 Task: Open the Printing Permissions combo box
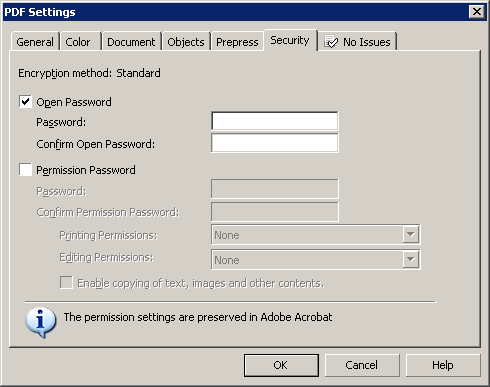(315, 235)
